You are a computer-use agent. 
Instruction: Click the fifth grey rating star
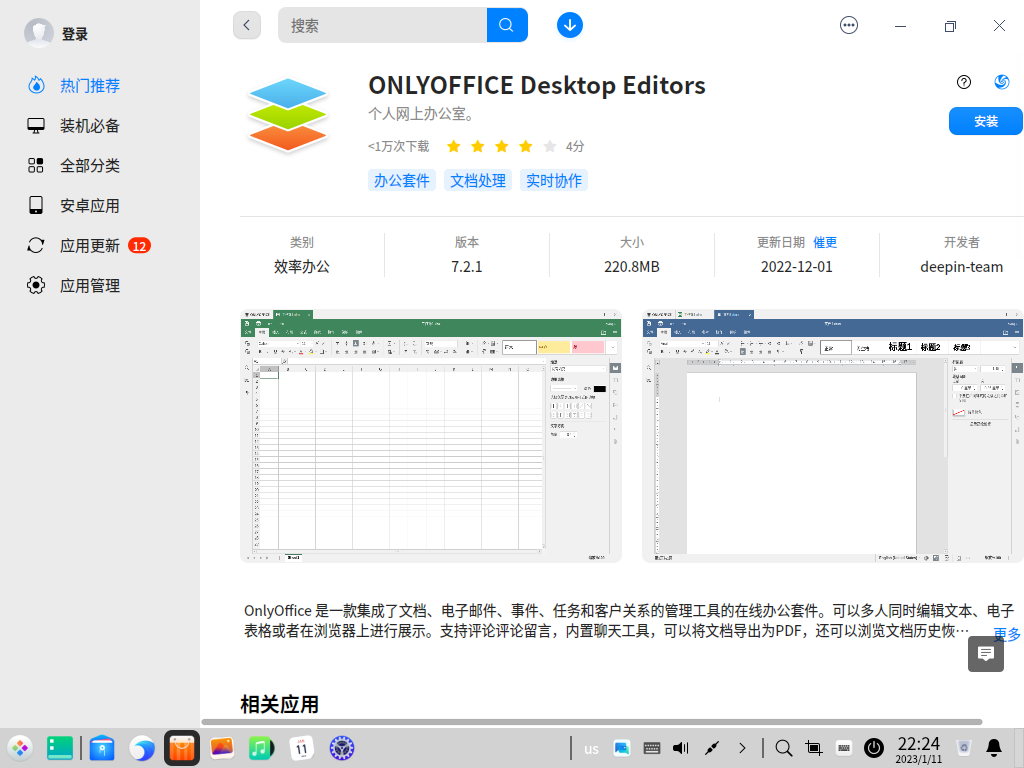click(x=550, y=146)
